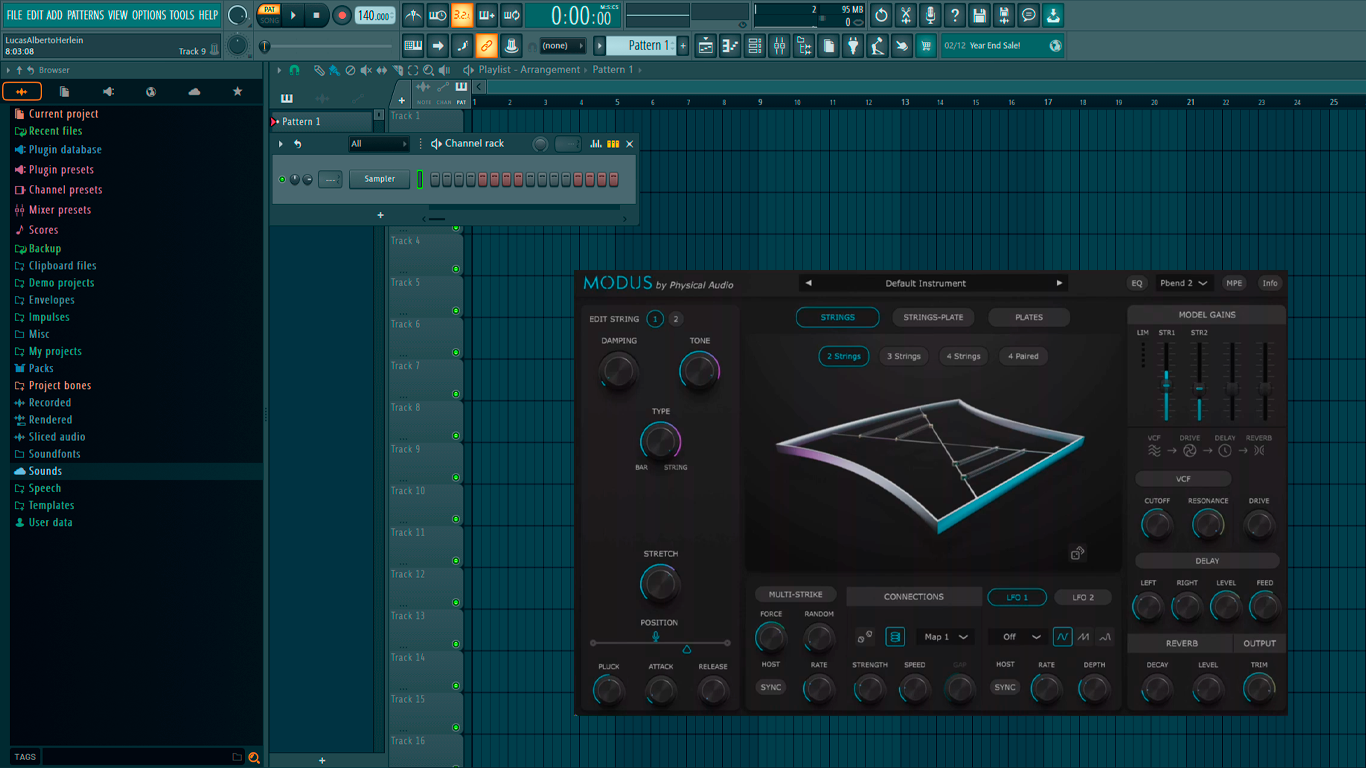
Task: Click the undo history icon in toolbar
Action: point(881,15)
